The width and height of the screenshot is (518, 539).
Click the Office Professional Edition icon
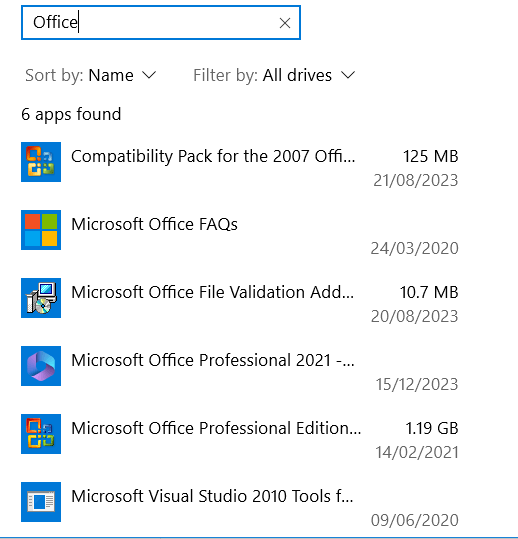pyautogui.click(x=41, y=434)
